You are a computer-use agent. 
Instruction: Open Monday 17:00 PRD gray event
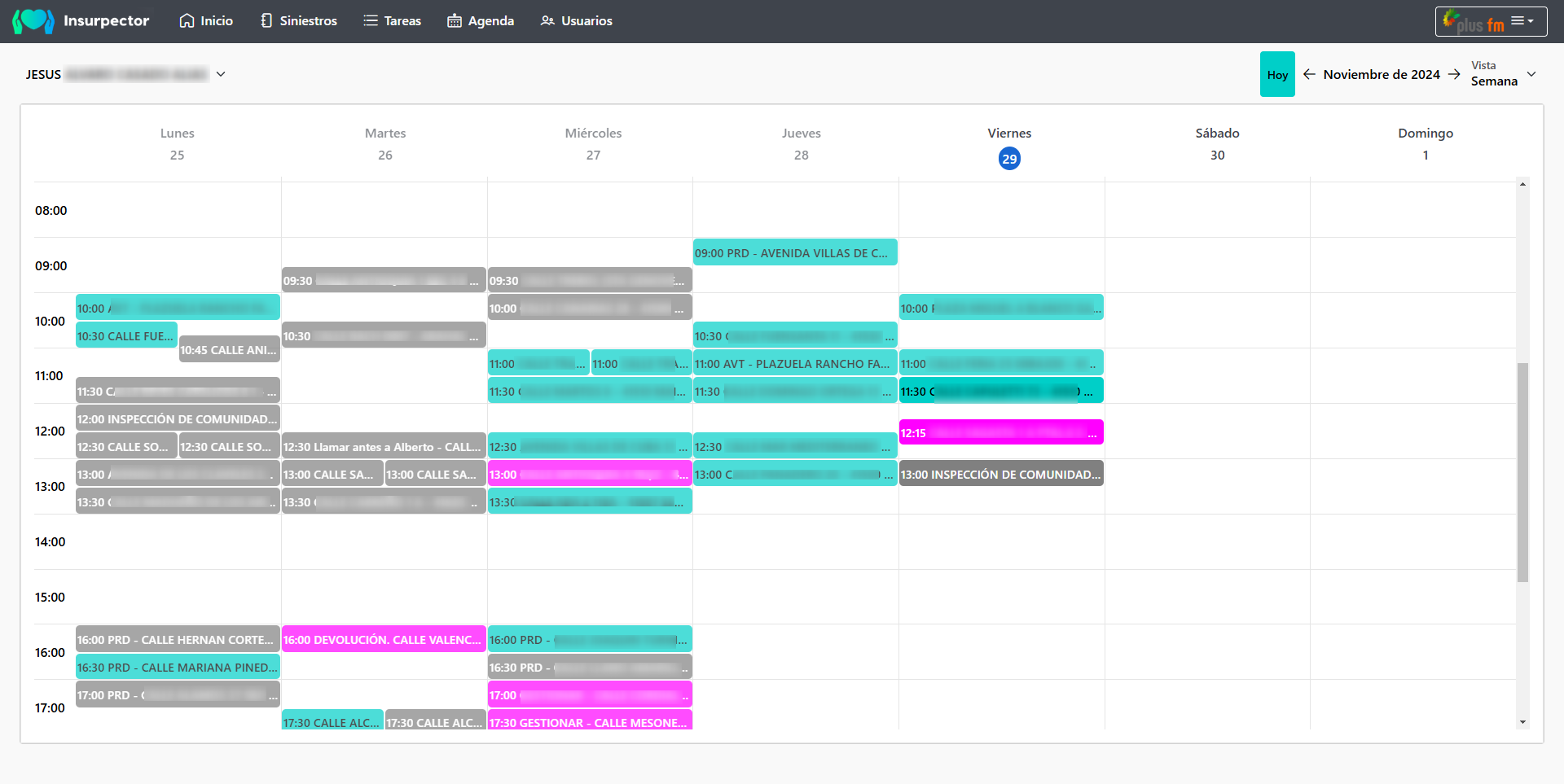pos(178,694)
